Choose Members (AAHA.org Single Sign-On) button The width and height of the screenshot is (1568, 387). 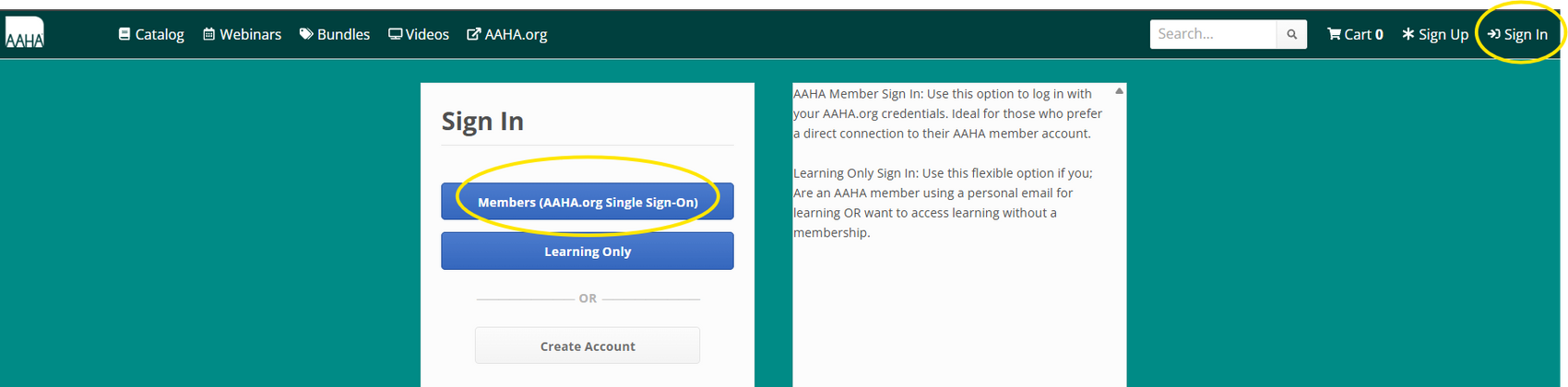588,202
